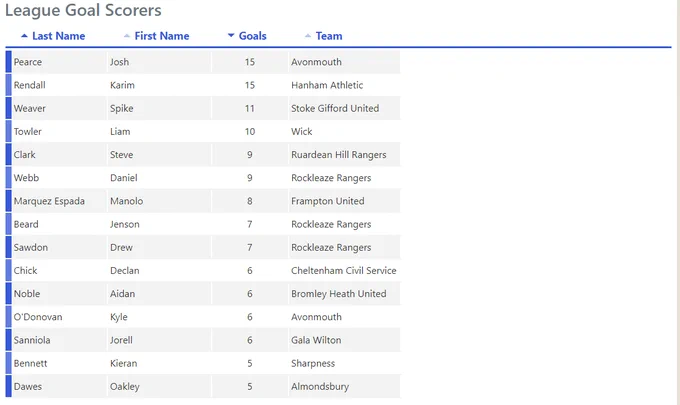Click the sort arrow beside Last Name
The width and height of the screenshot is (680, 405).
click(x=24, y=36)
